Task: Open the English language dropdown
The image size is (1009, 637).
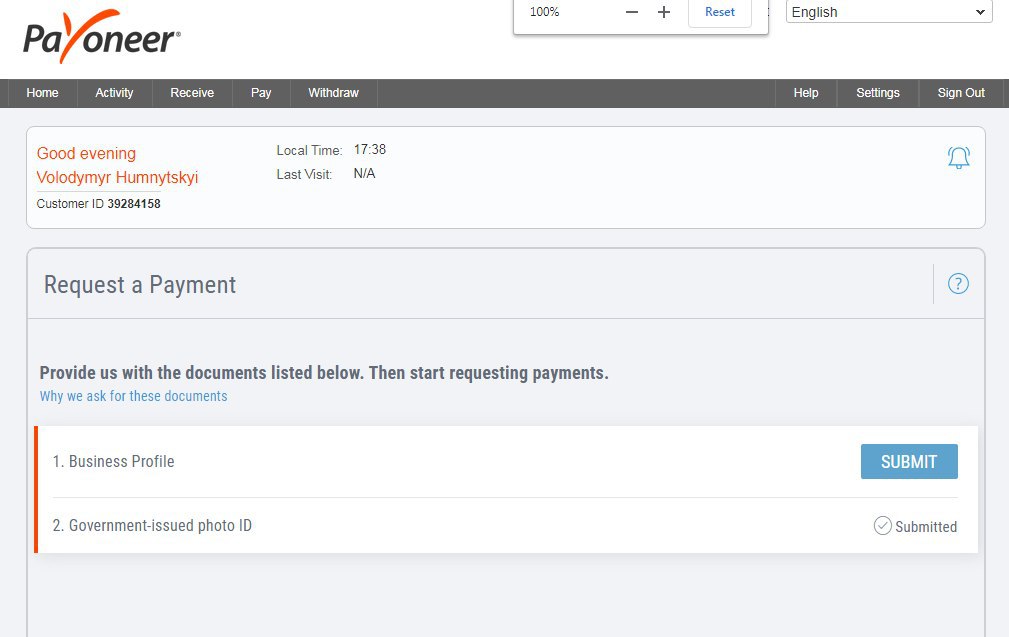Action: click(x=889, y=12)
